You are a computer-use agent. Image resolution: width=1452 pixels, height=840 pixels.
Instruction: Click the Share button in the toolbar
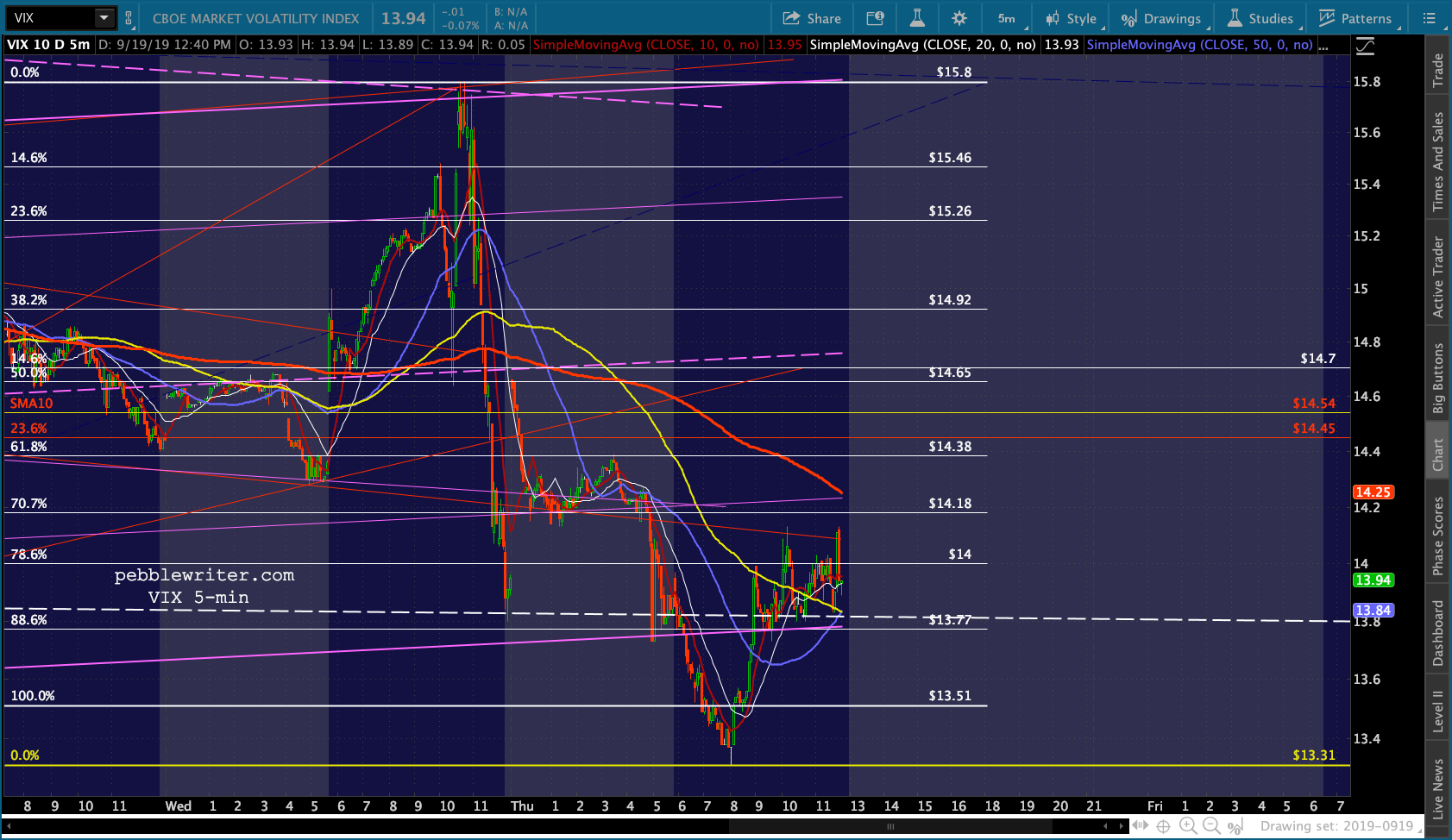coord(812,18)
